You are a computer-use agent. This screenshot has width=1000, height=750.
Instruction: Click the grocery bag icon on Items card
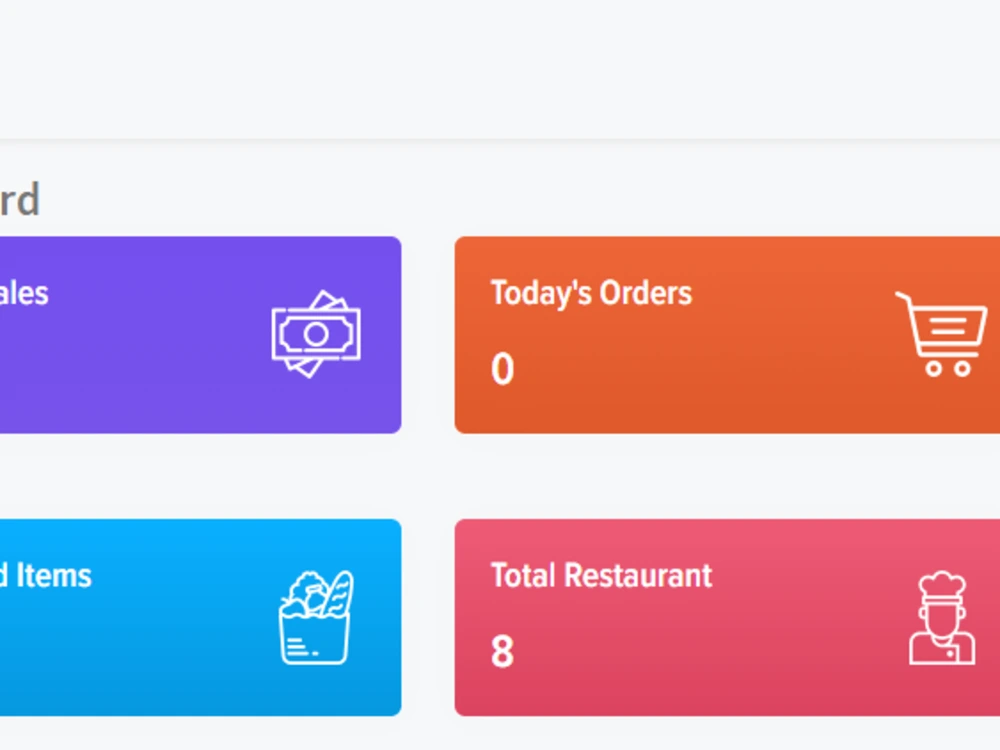[x=315, y=618]
